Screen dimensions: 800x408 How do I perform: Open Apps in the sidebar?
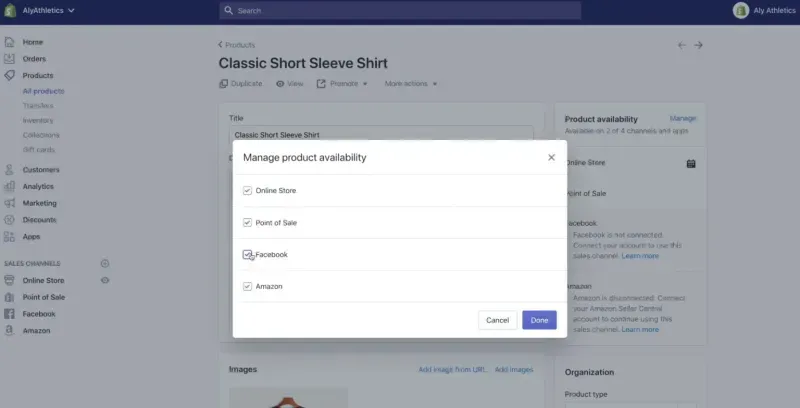(31, 237)
